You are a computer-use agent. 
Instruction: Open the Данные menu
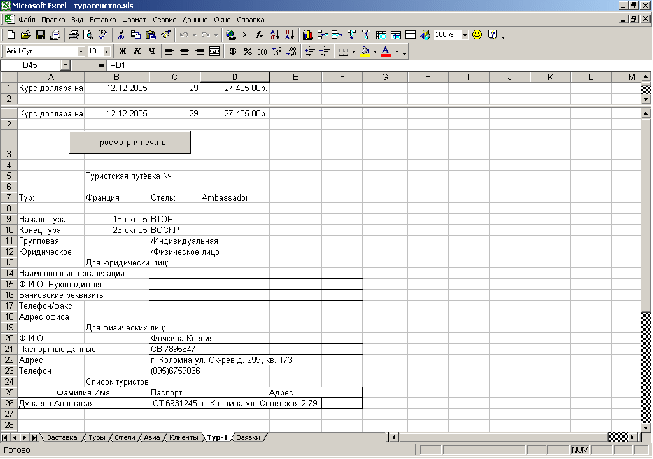pos(195,20)
